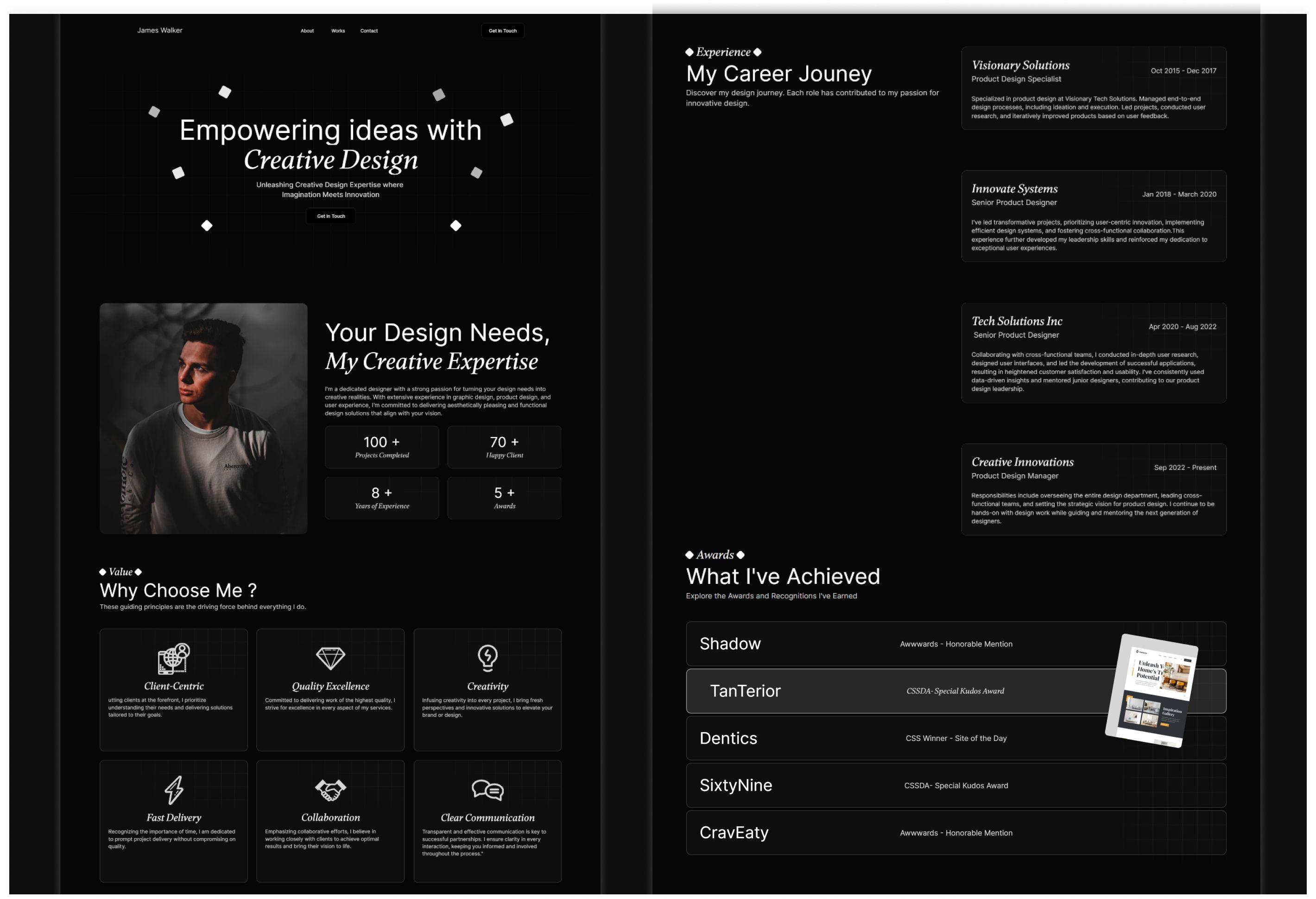Viewport: 1316px width, 899px height.
Task: Click the 'My Career Jouney' heading
Action: tap(778, 74)
